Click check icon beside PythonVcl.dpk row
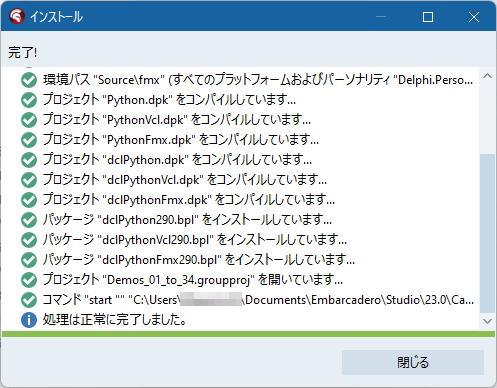497x388 pixels. [29, 120]
